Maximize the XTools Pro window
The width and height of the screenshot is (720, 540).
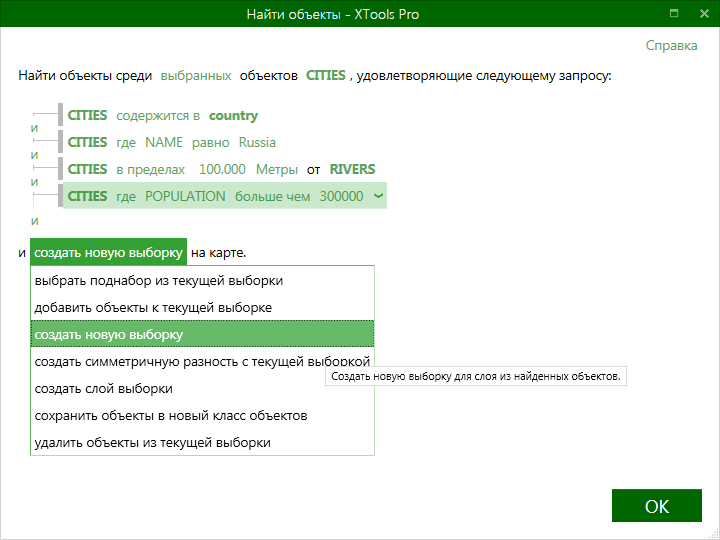675,14
